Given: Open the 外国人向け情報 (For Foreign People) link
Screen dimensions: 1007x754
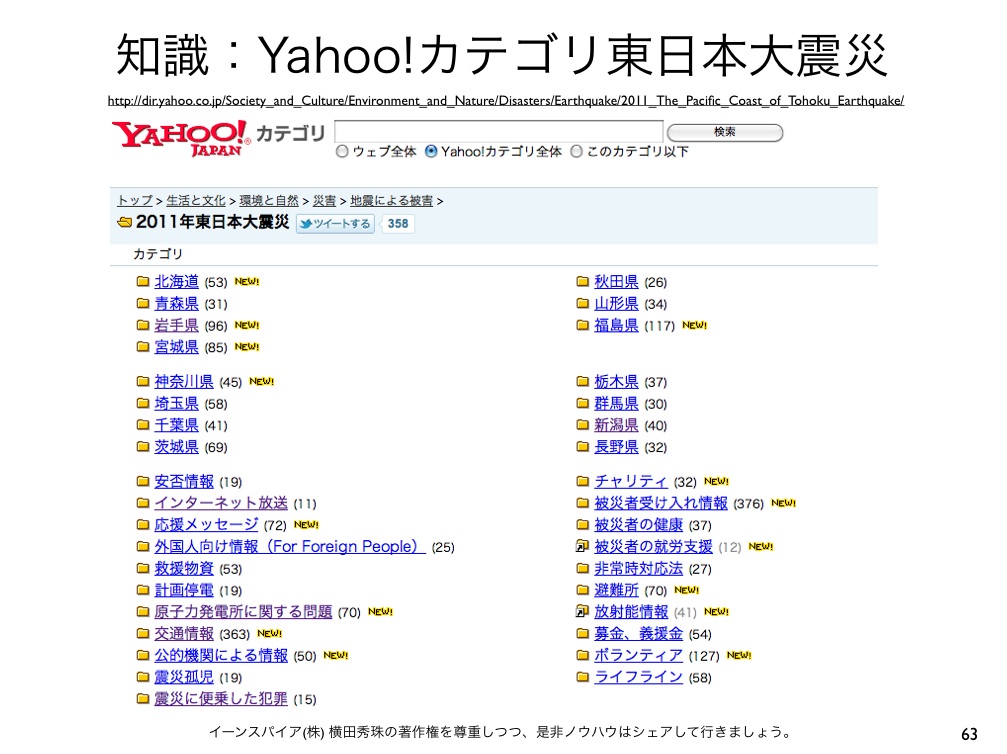Looking at the screenshot, I should [x=290, y=547].
